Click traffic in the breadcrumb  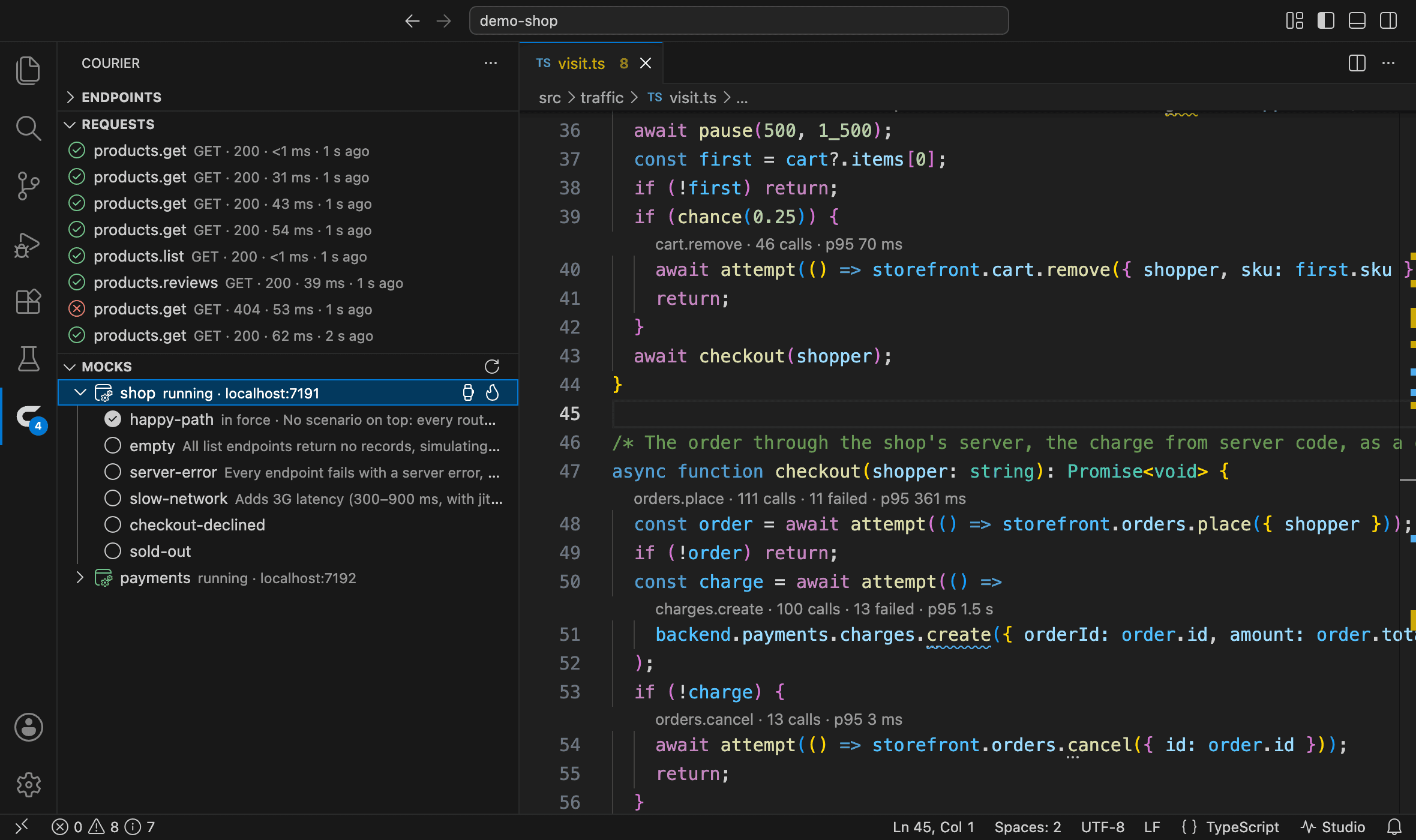[x=602, y=98]
